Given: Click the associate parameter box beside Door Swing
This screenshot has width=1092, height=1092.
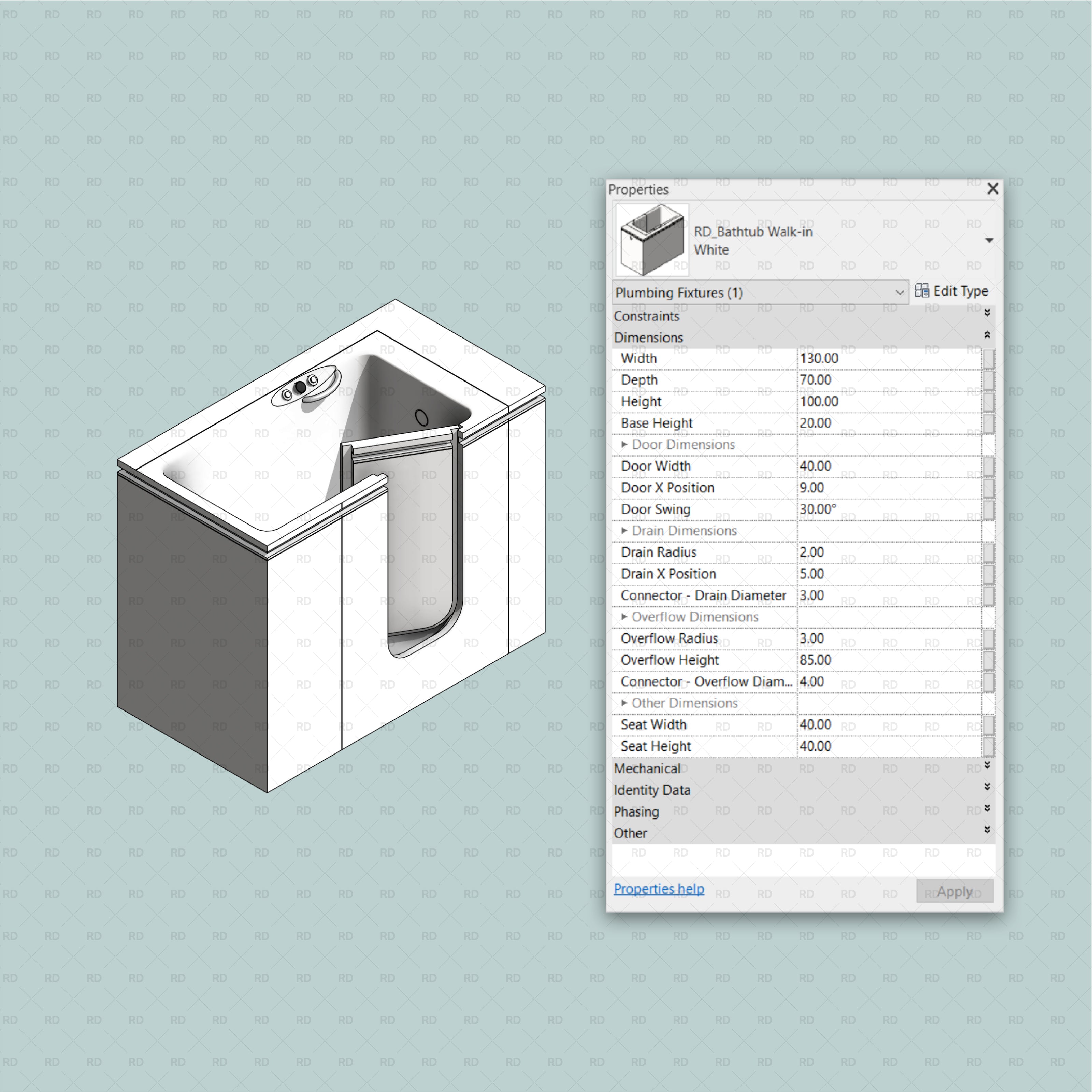Looking at the screenshot, I should [x=989, y=509].
